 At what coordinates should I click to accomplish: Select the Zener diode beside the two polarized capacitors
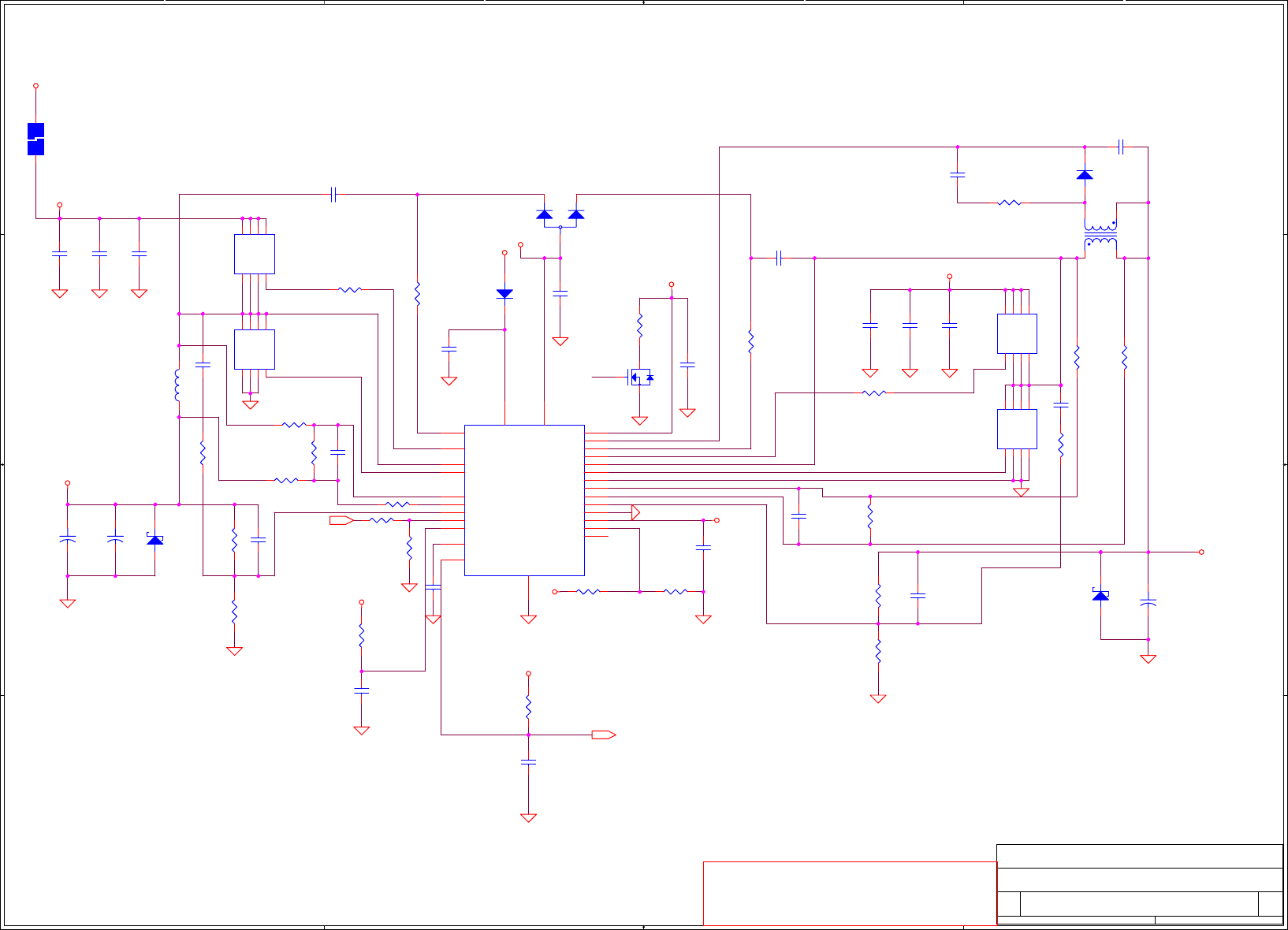point(155,539)
